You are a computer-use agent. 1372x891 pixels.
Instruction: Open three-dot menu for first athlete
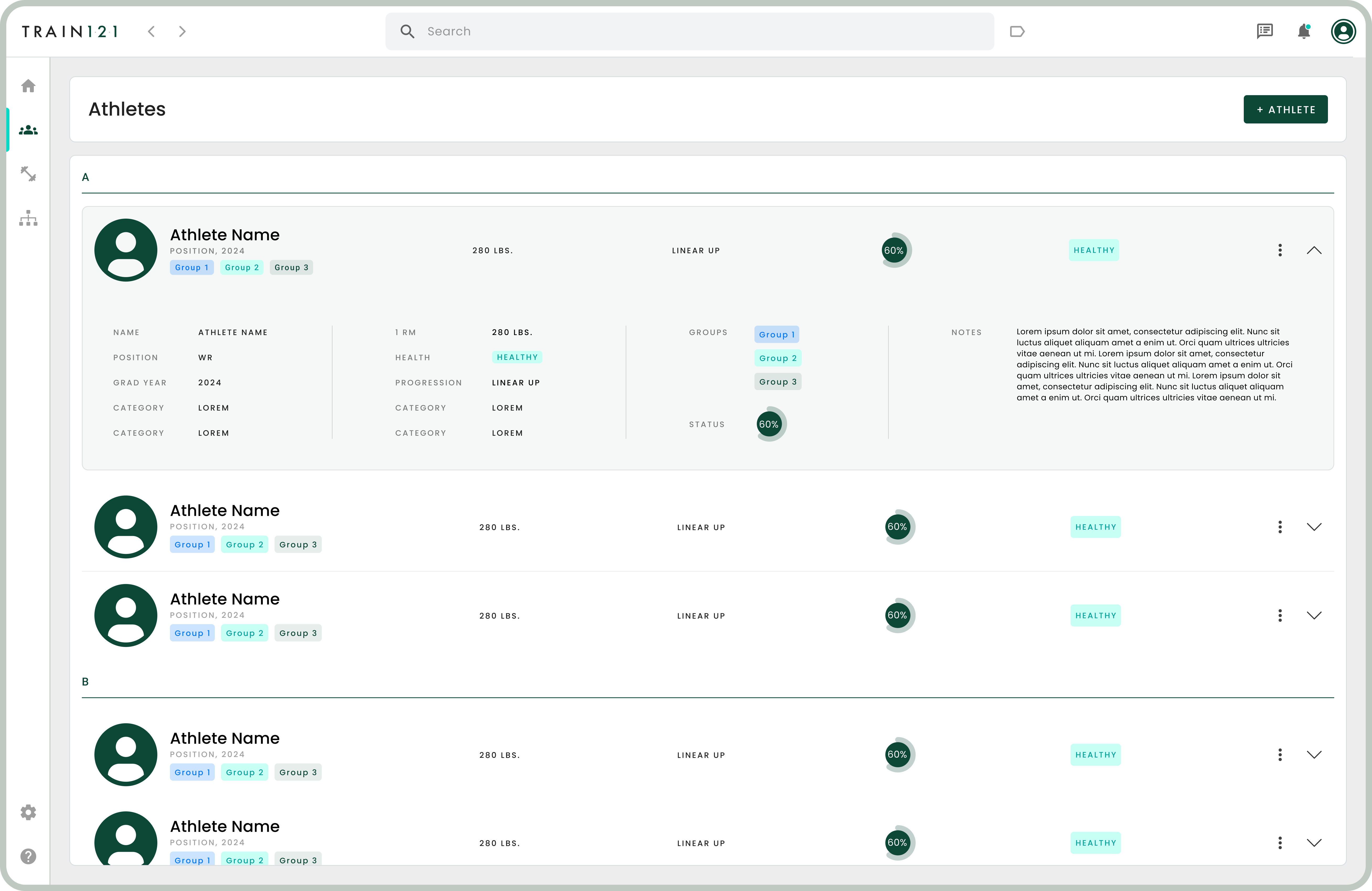(1280, 250)
